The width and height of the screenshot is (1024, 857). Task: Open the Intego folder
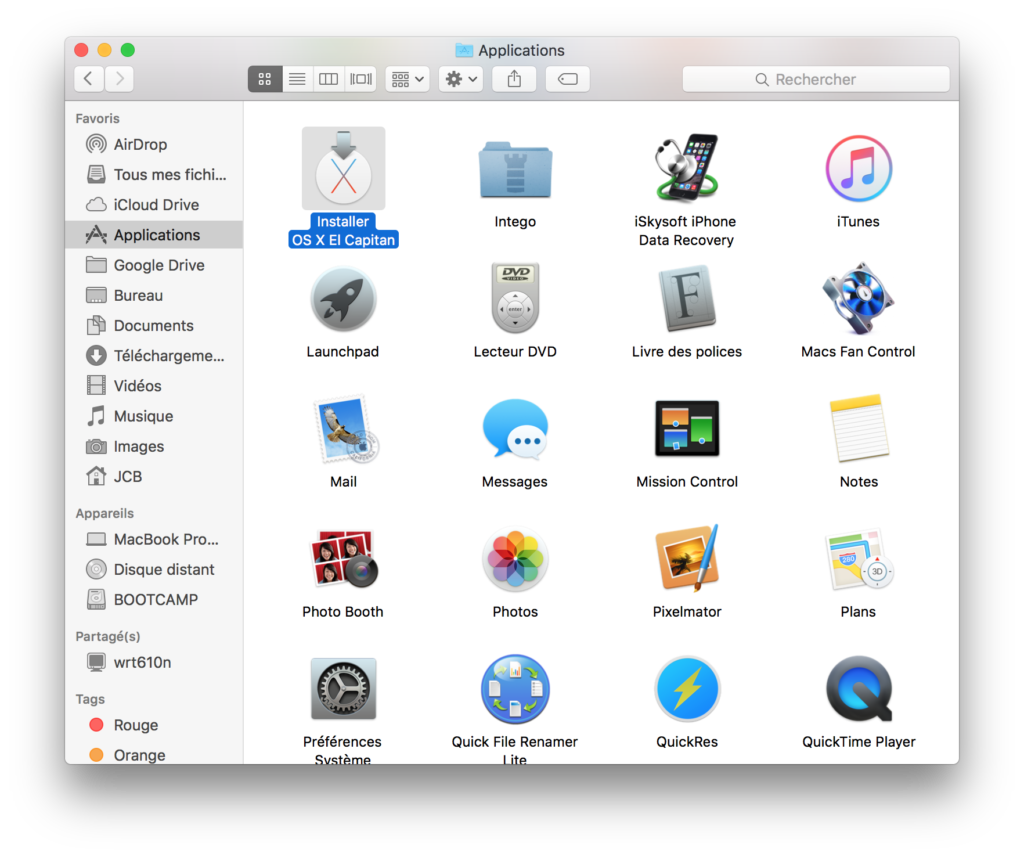(515, 169)
